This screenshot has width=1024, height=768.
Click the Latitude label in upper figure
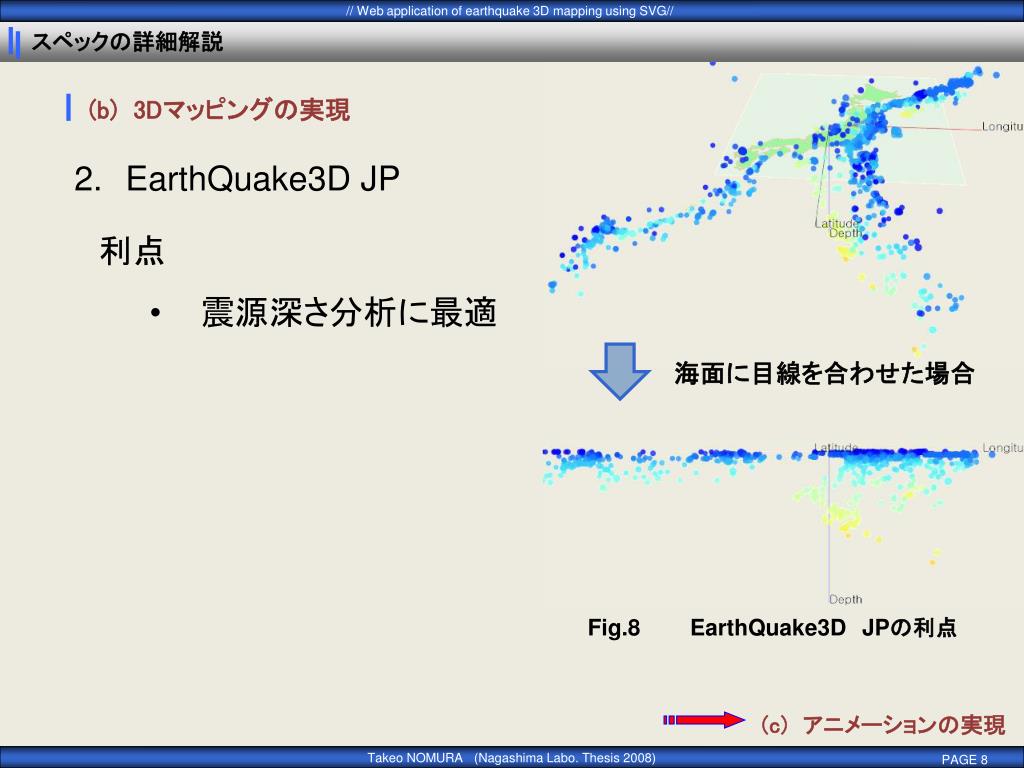[x=837, y=223]
